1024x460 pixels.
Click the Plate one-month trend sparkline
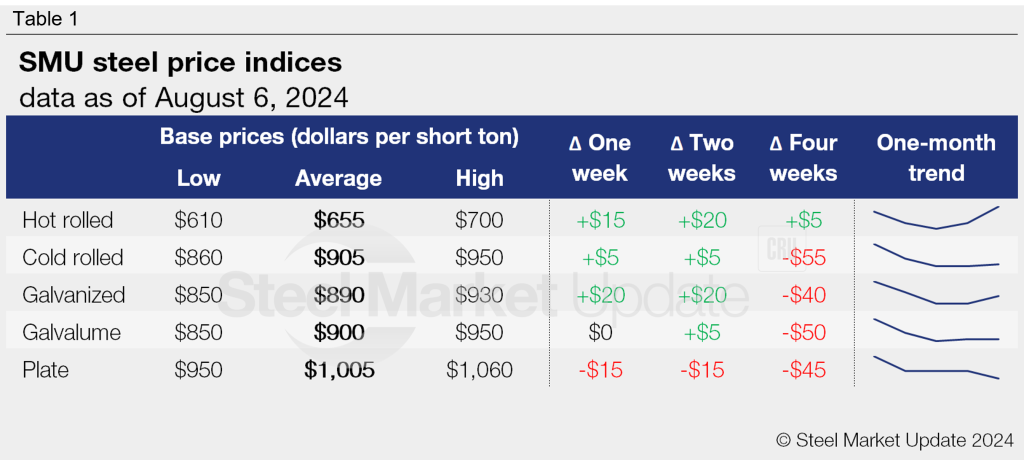point(935,368)
